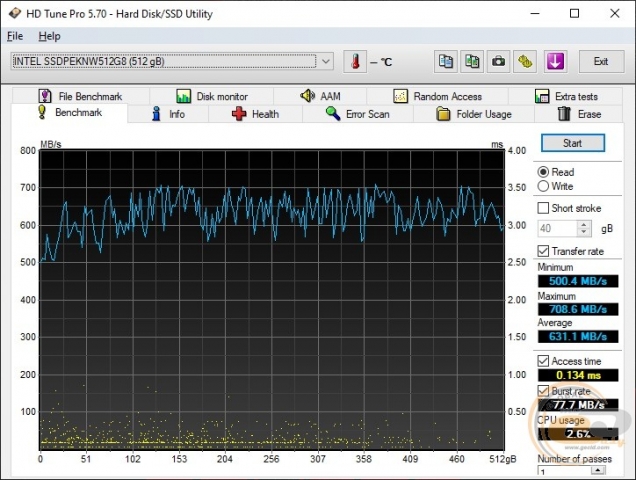The height and width of the screenshot is (480, 636).
Task: Open the Help menu
Action: tap(49, 36)
